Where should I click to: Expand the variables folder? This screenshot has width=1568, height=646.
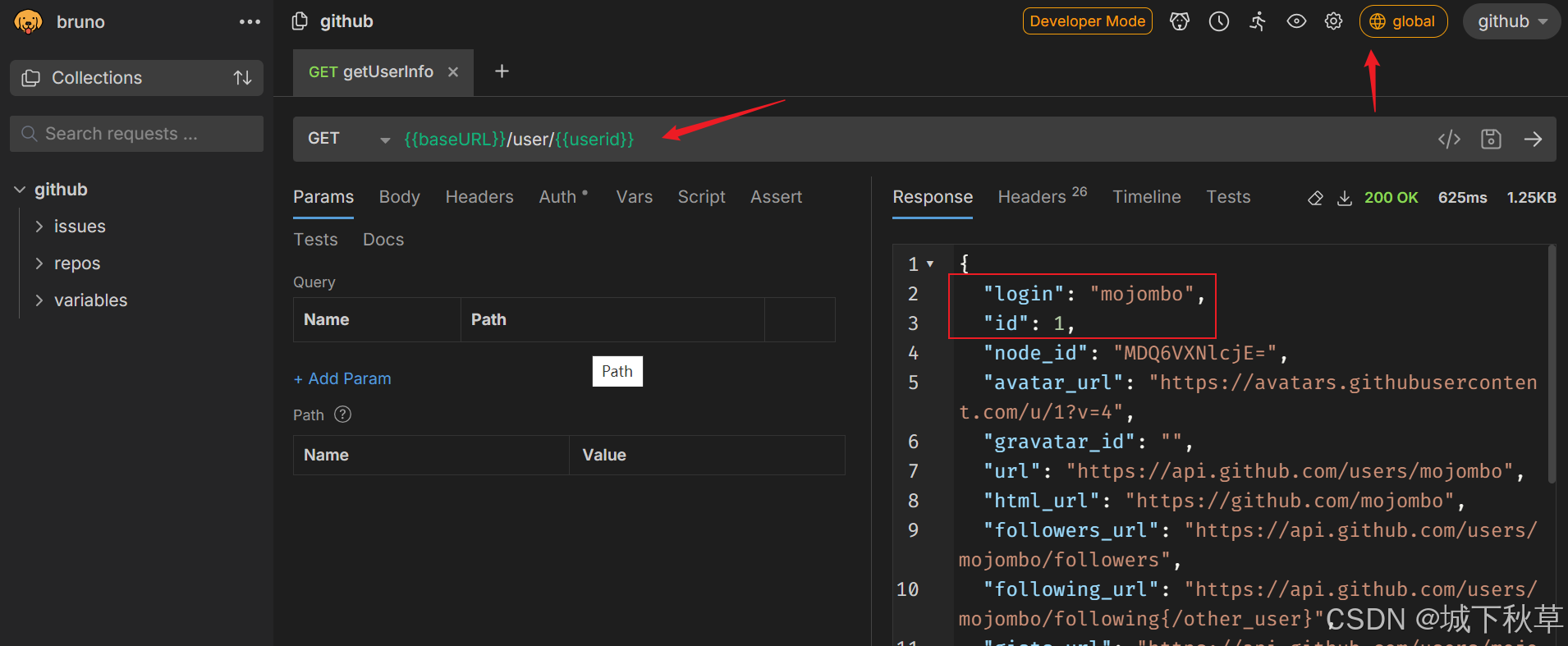pos(39,300)
